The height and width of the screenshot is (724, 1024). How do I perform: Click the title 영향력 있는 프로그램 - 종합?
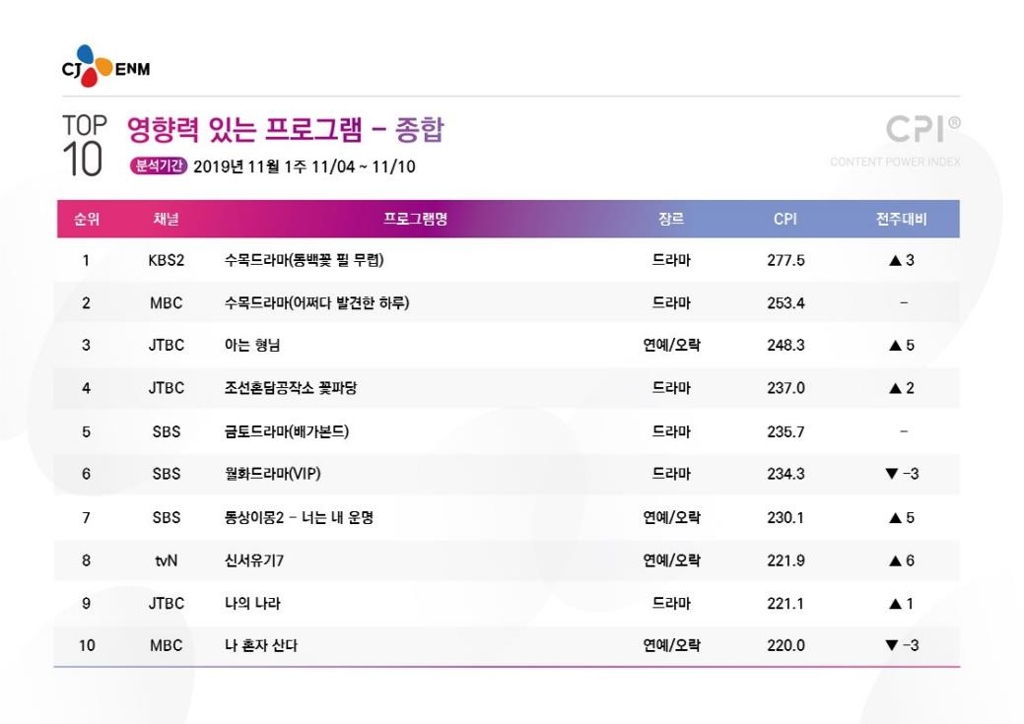285,129
